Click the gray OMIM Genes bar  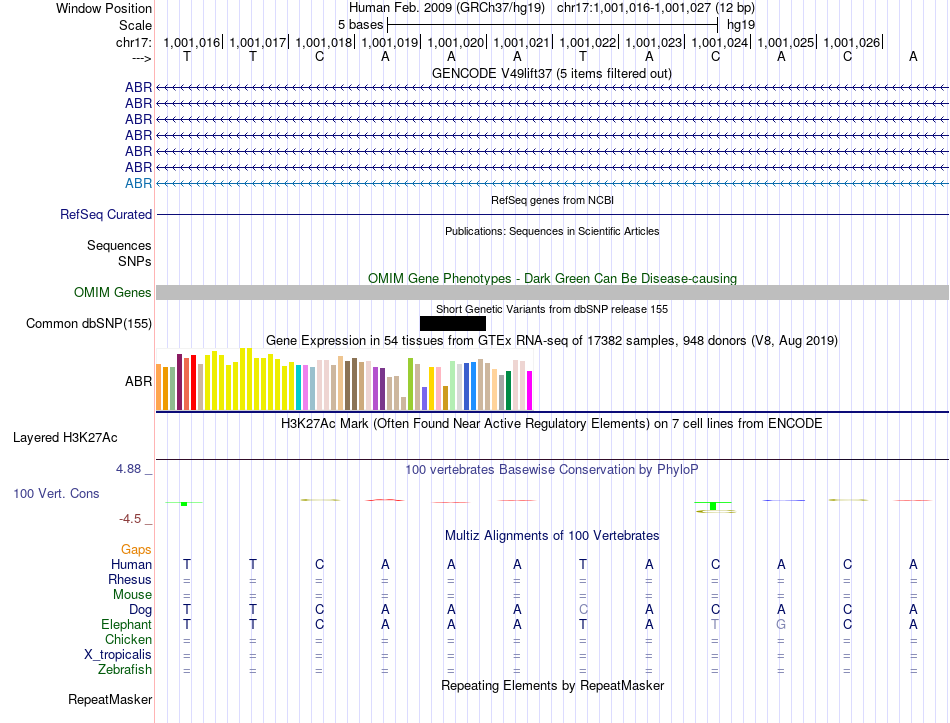pyautogui.click(x=552, y=293)
